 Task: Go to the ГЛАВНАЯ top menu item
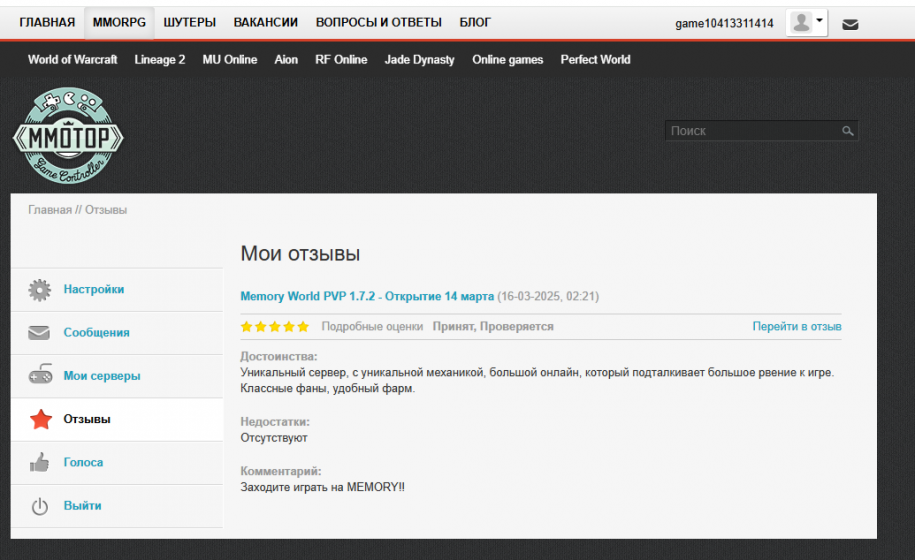(47, 23)
